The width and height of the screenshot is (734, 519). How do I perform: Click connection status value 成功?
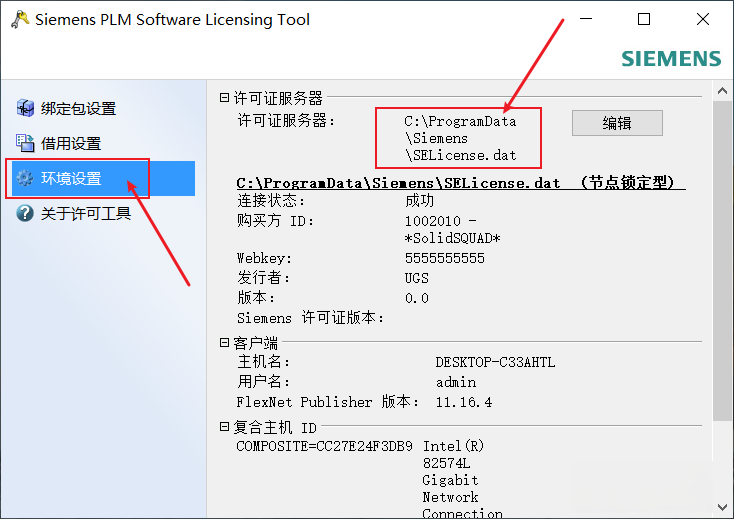coord(419,201)
